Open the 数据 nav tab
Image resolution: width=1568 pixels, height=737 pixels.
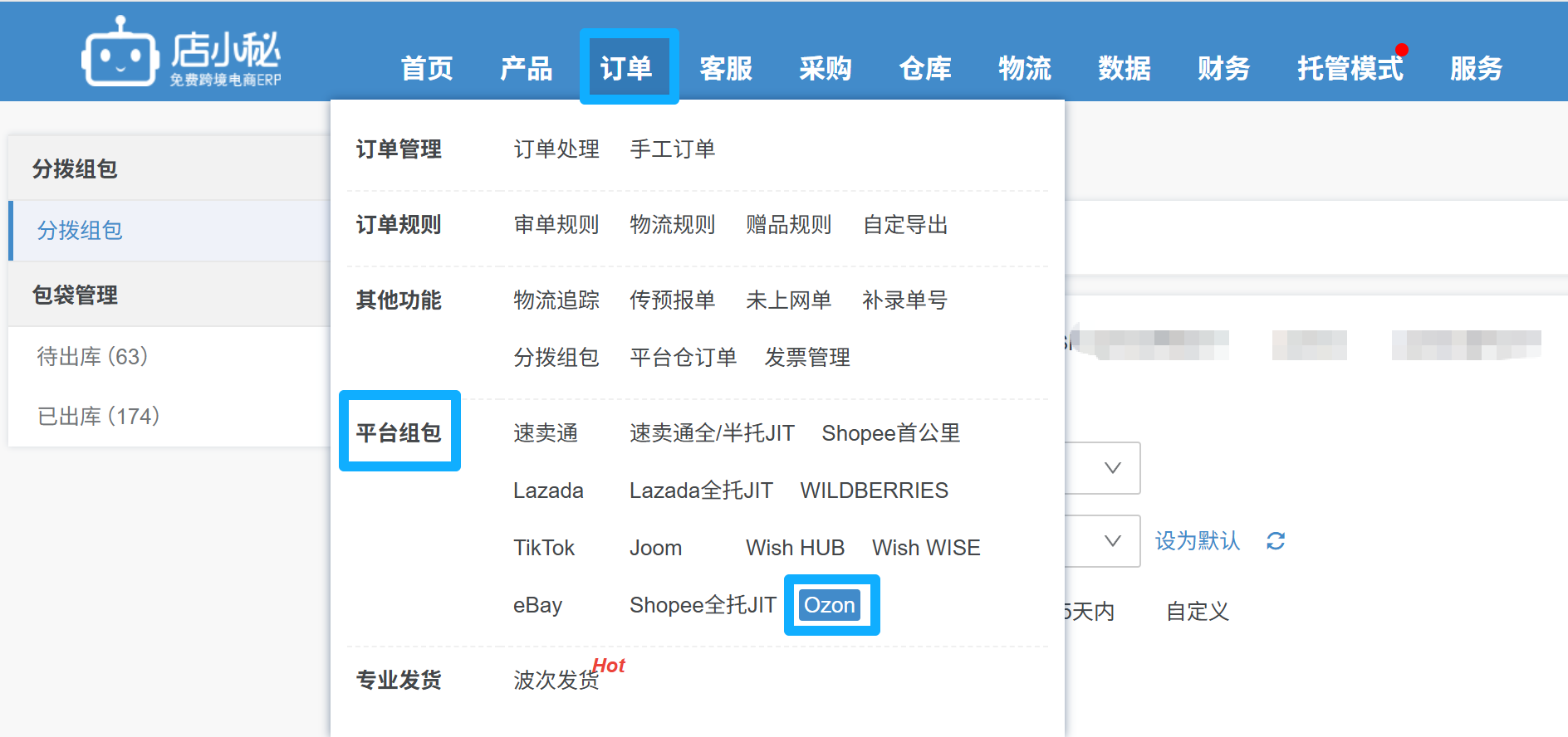click(x=1125, y=68)
